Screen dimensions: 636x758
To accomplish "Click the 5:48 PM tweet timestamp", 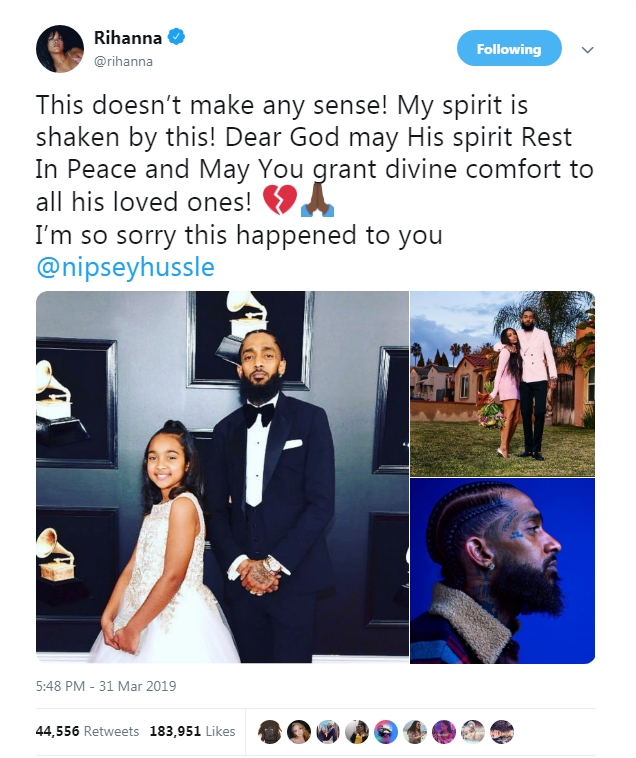I will (x=106, y=686).
